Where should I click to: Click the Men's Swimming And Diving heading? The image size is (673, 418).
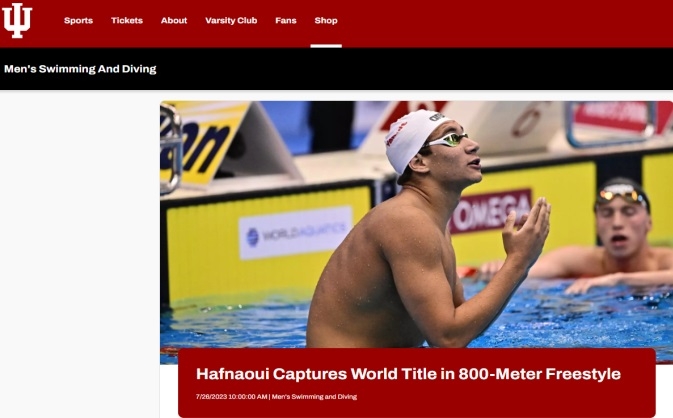(x=80, y=69)
